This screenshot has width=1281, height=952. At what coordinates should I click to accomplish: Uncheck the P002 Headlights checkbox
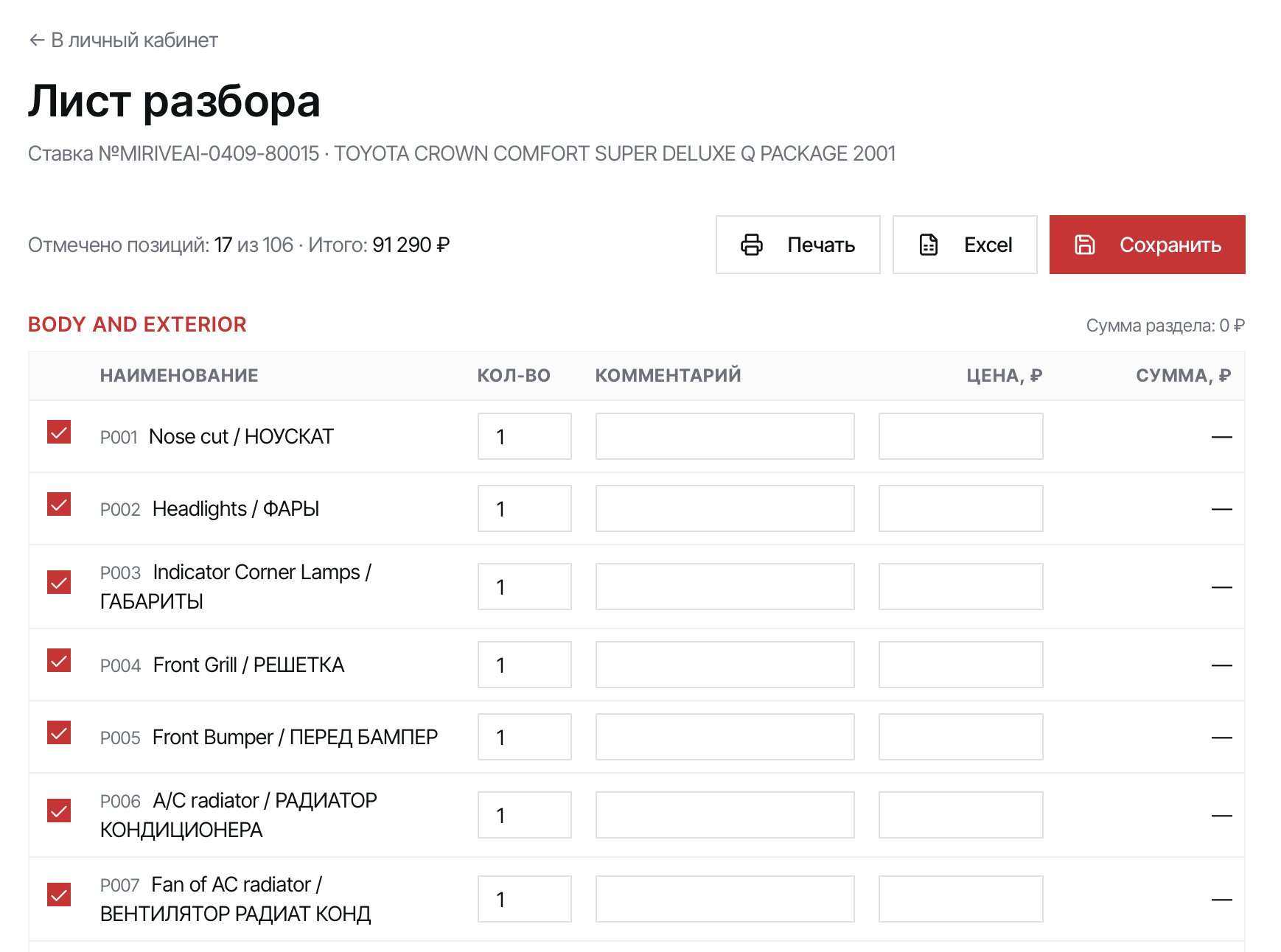click(x=59, y=504)
